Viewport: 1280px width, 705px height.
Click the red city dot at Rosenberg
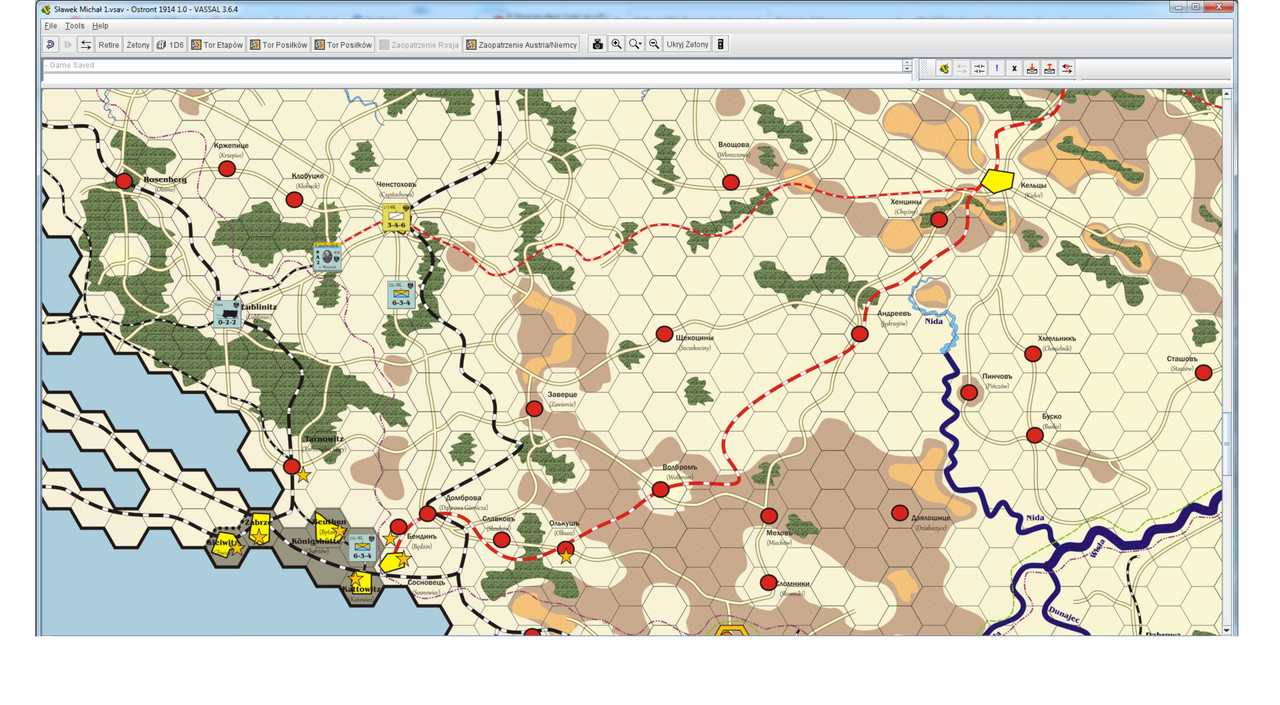(124, 181)
